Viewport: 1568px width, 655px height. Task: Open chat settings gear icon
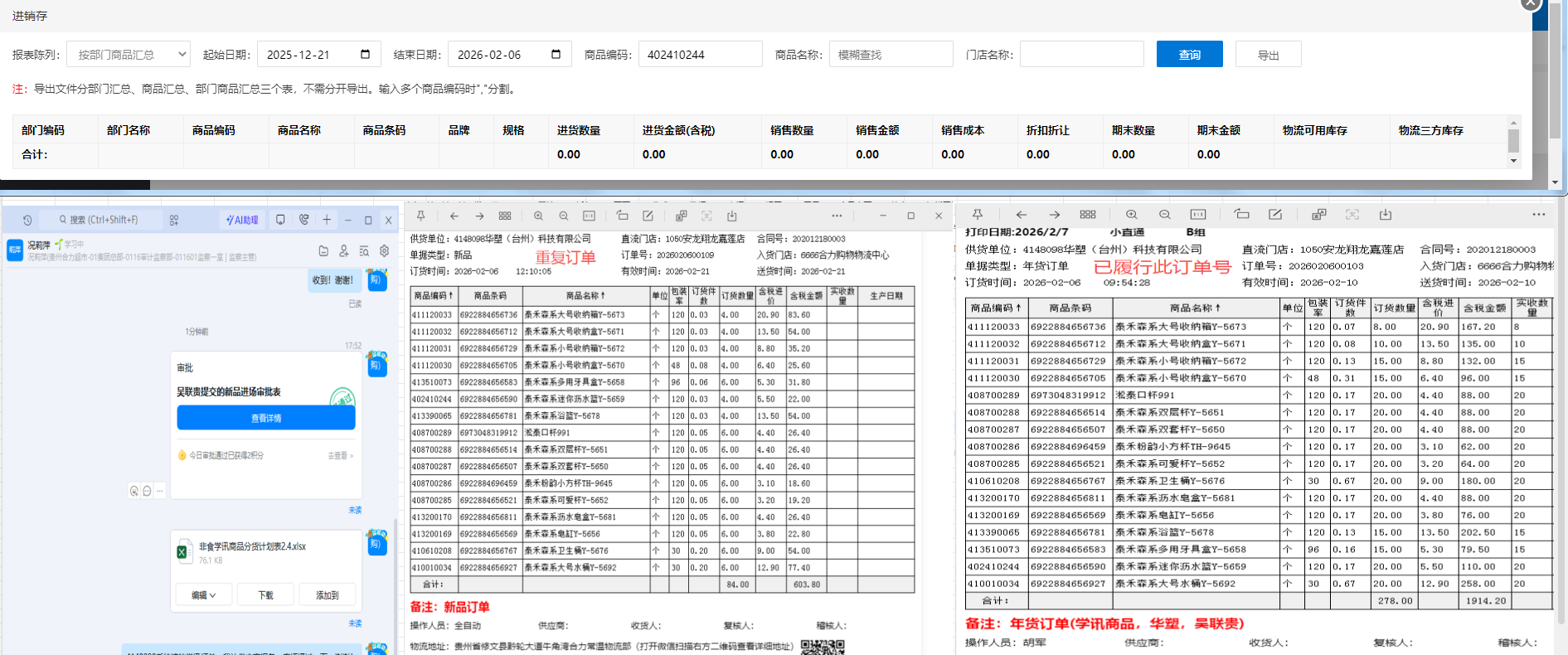[x=385, y=250]
